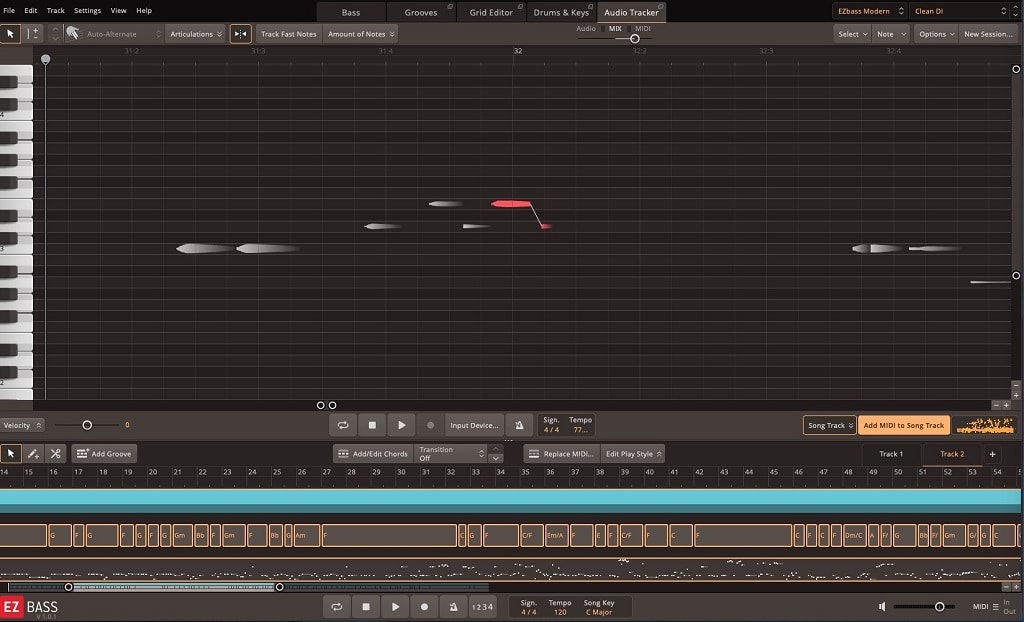Click the audio waveform thumbnail
This screenshot has width=1024, height=622.
[x=985, y=425]
